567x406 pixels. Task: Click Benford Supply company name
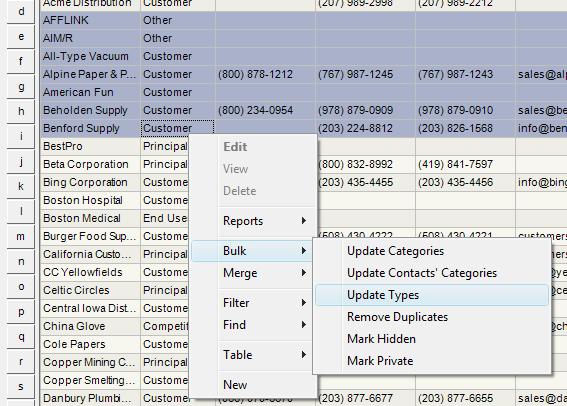pos(90,129)
